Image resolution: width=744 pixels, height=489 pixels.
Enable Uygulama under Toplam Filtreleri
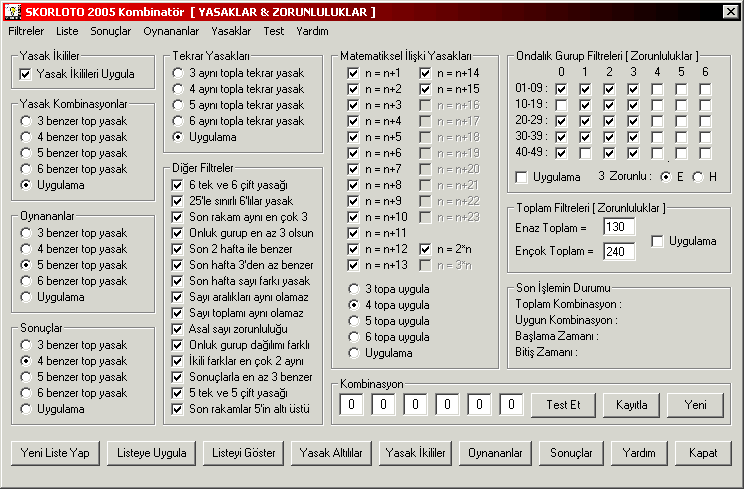657,241
